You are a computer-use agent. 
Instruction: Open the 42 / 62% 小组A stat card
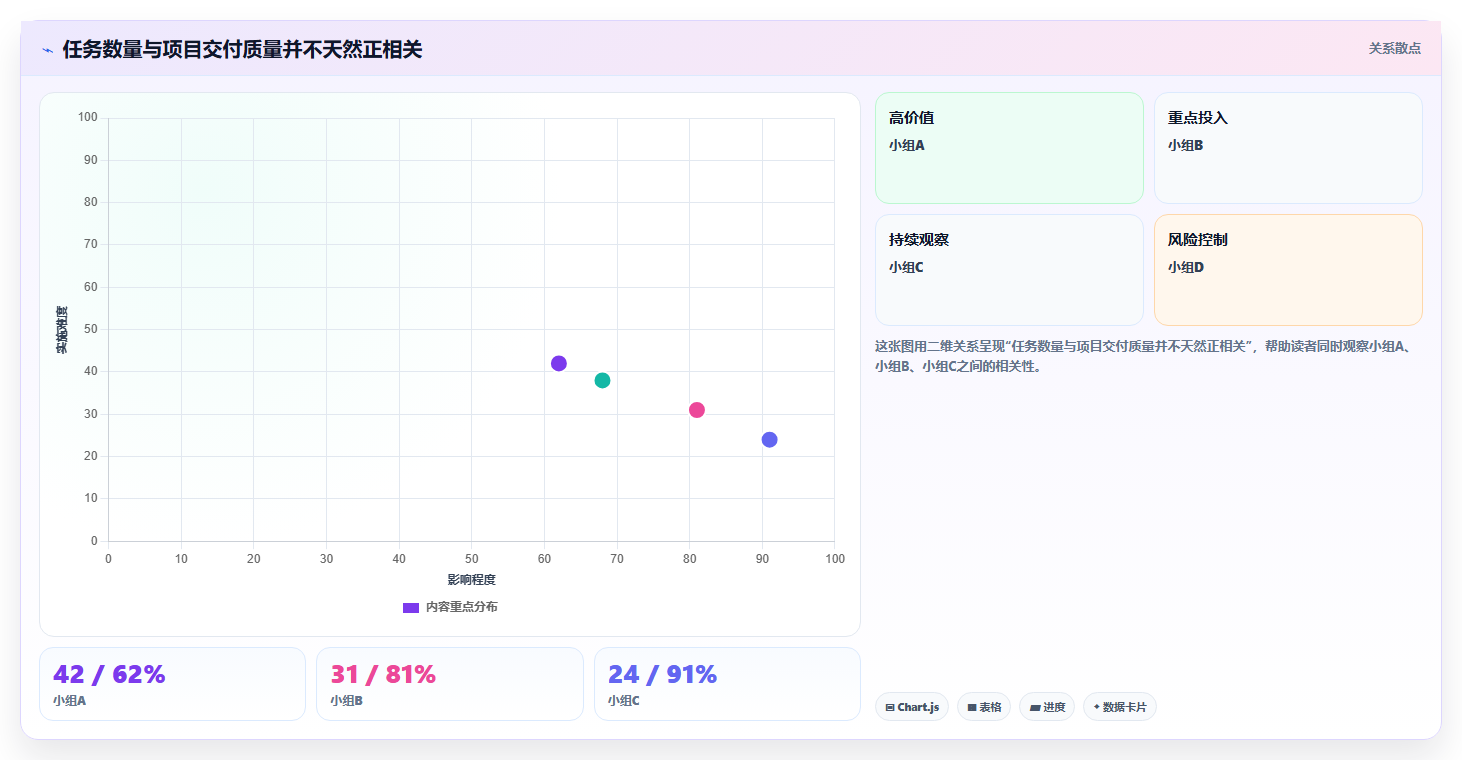coord(172,684)
